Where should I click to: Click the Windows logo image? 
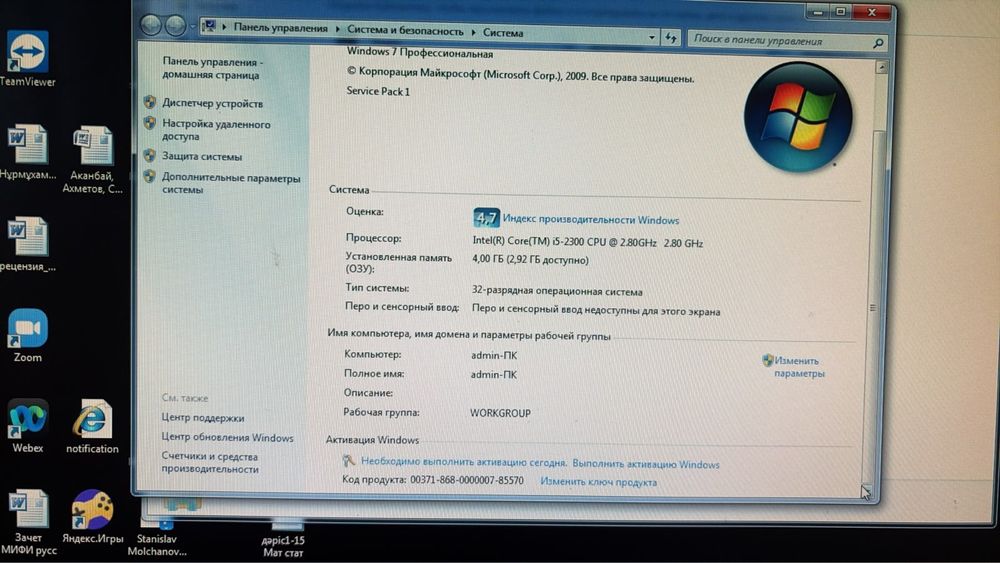797,117
